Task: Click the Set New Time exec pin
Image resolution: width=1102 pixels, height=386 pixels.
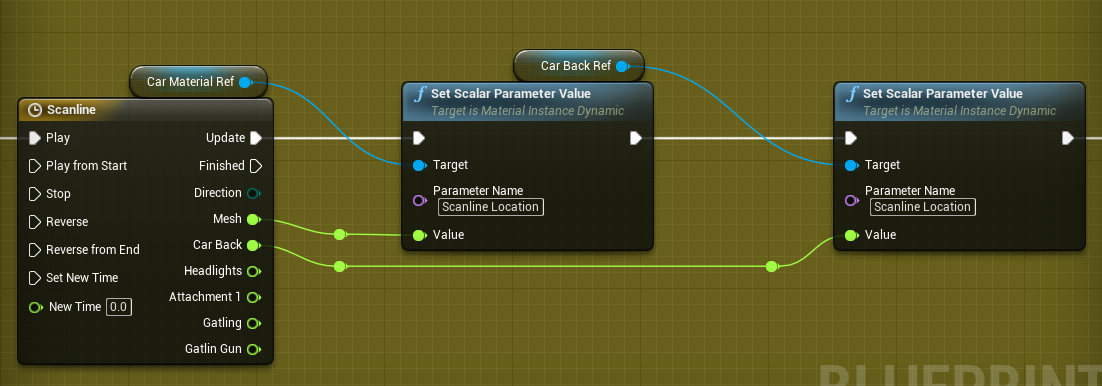Action: pyautogui.click(x=34, y=278)
